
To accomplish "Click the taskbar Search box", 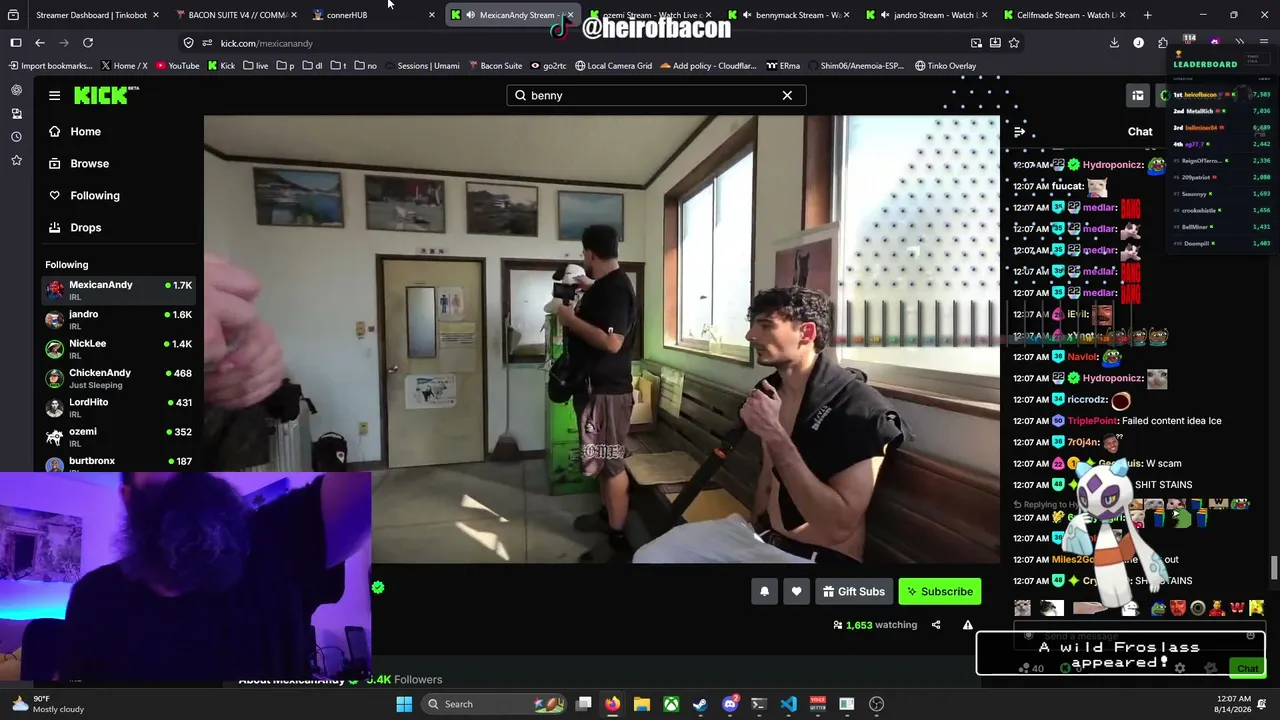I will 495,704.
